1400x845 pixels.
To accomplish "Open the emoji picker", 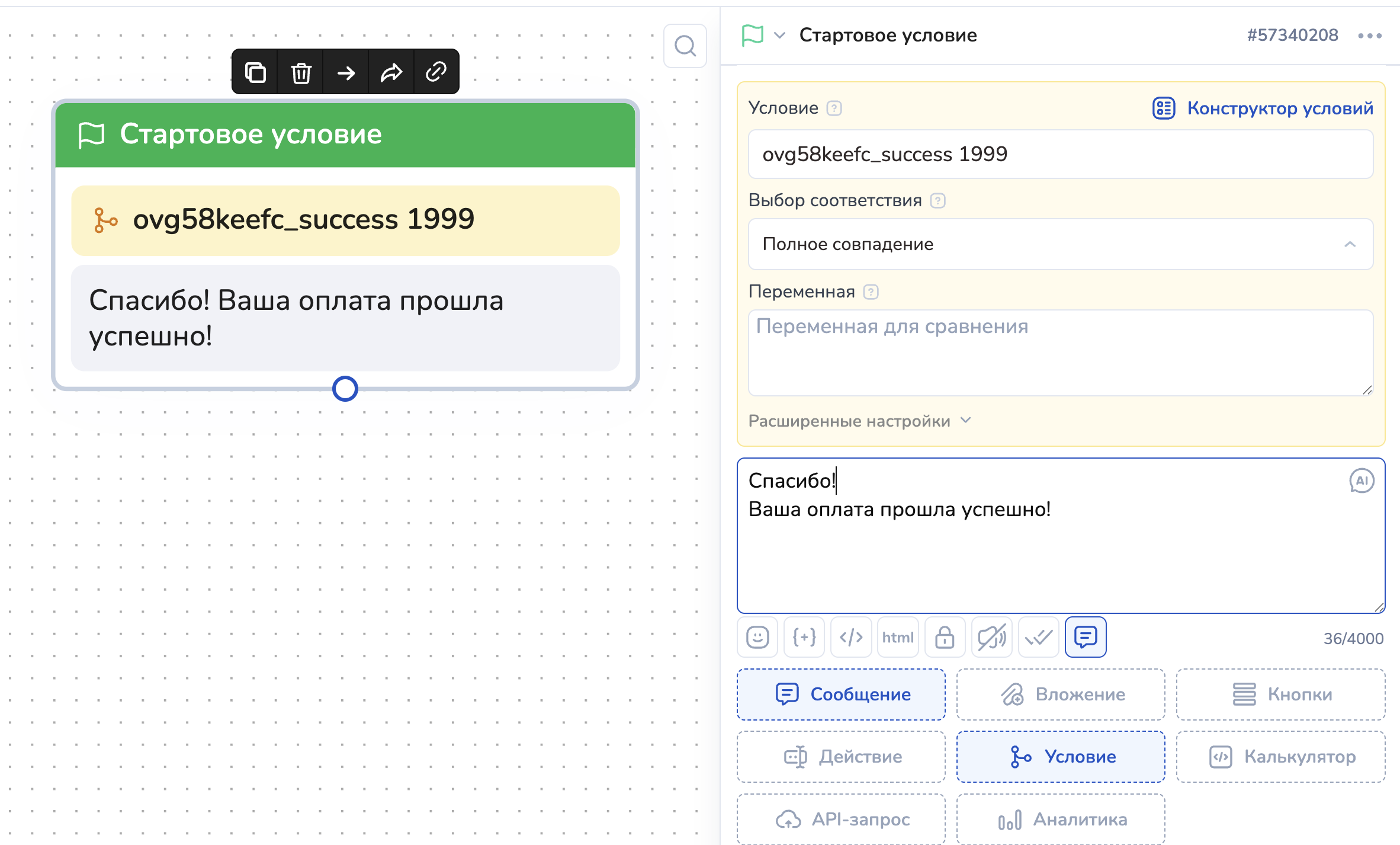I will tap(757, 638).
